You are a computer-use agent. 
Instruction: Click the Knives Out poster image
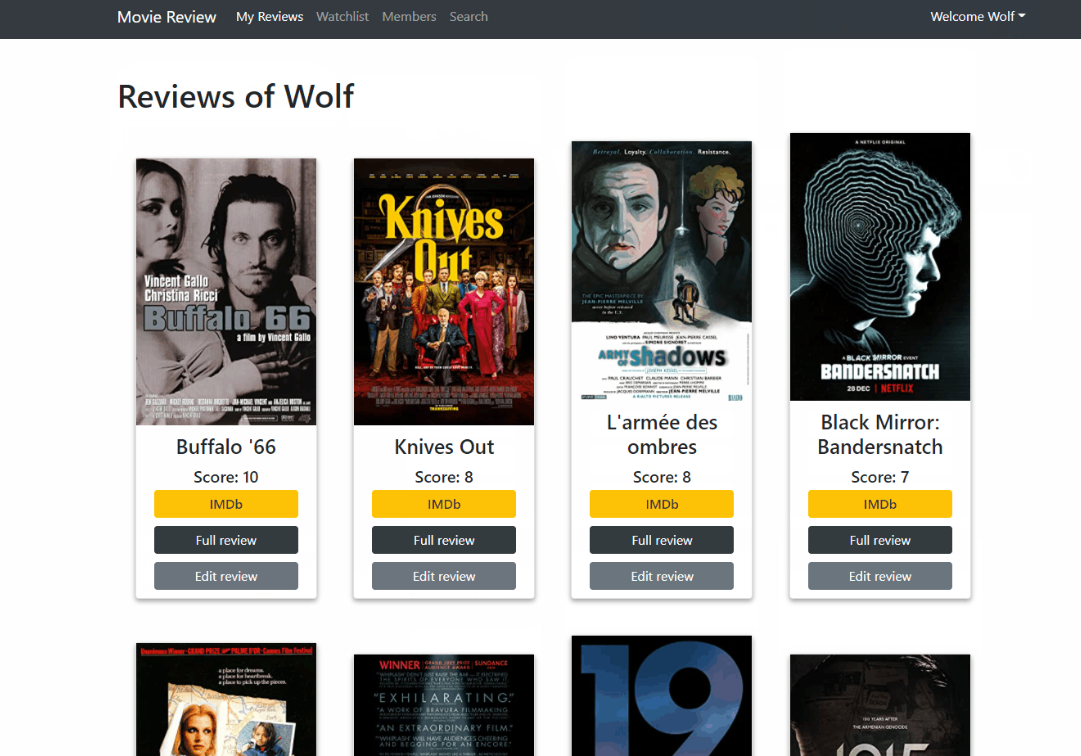click(x=444, y=291)
